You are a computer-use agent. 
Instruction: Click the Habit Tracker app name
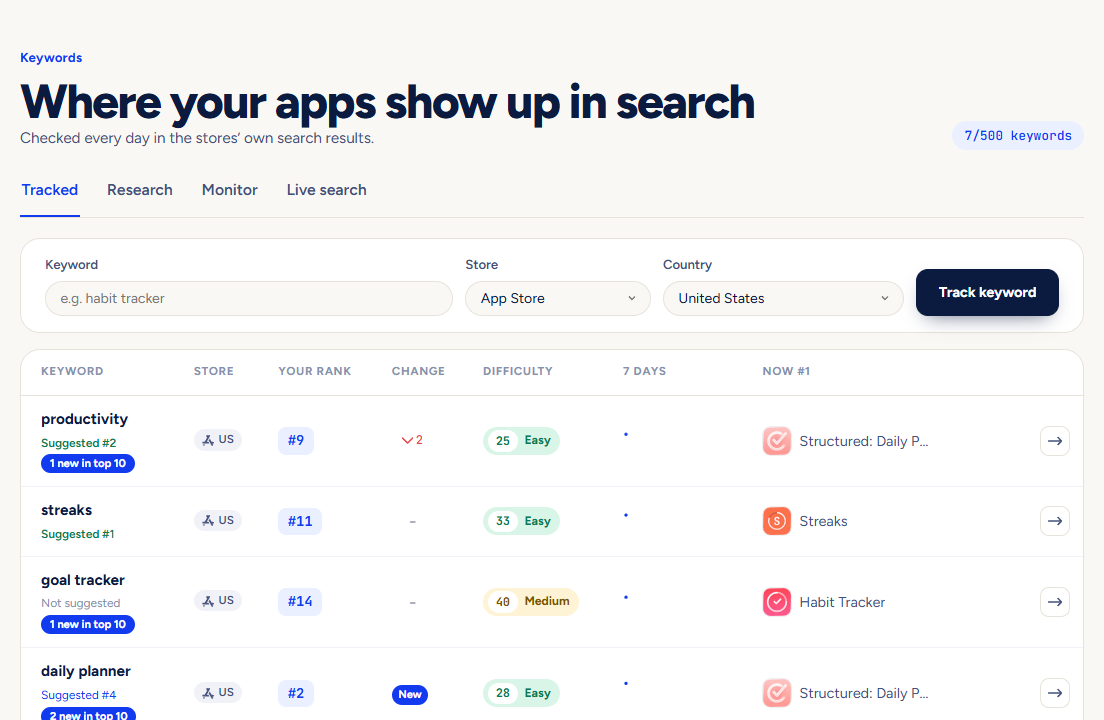click(x=842, y=602)
